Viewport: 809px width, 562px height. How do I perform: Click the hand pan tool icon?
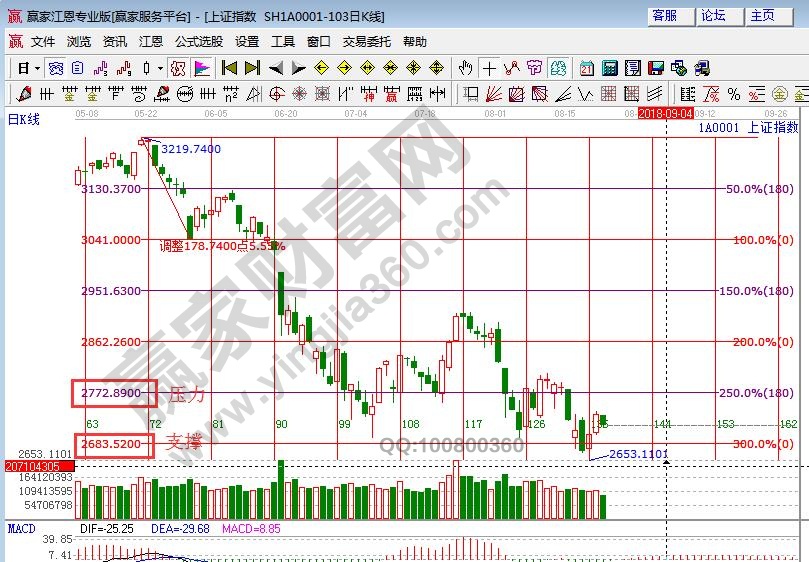click(x=465, y=68)
